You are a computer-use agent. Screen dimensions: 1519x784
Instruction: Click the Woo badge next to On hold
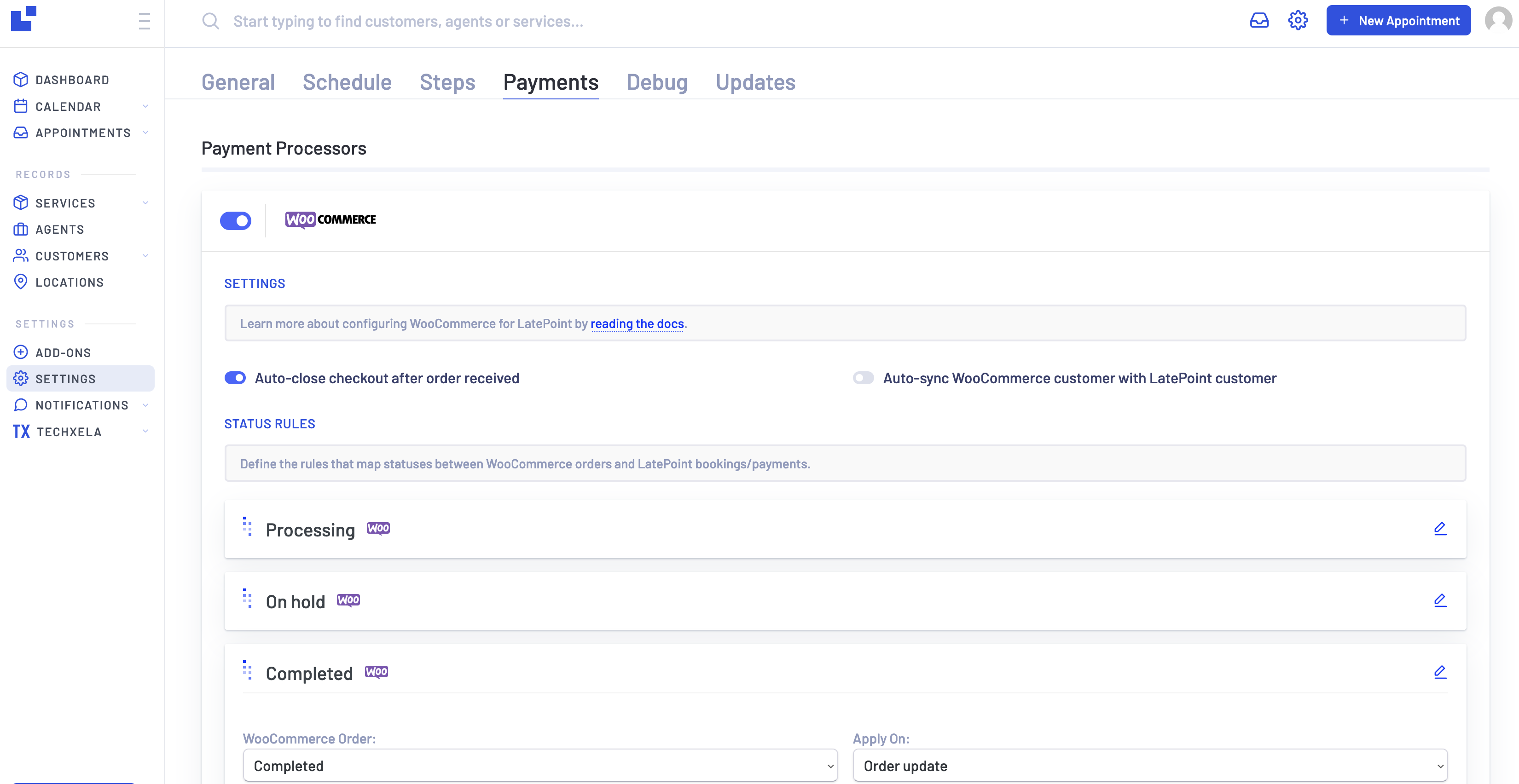348,600
